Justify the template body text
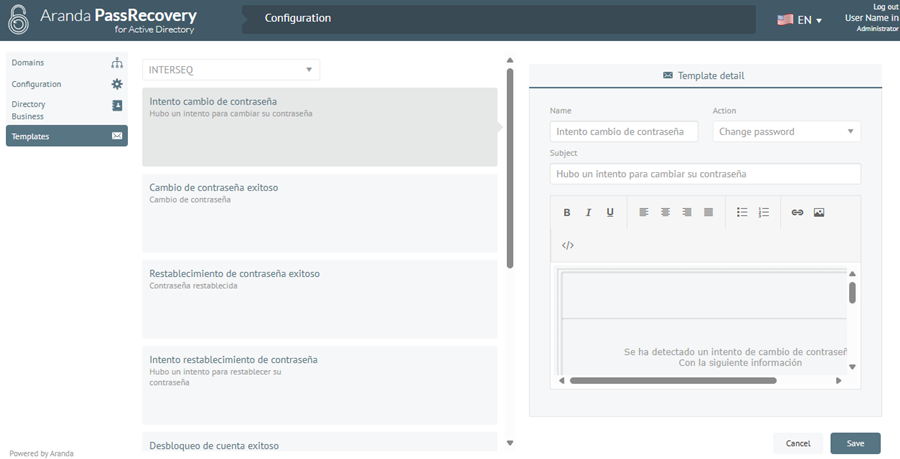Viewport: 900px width, 459px height. pos(708,213)
